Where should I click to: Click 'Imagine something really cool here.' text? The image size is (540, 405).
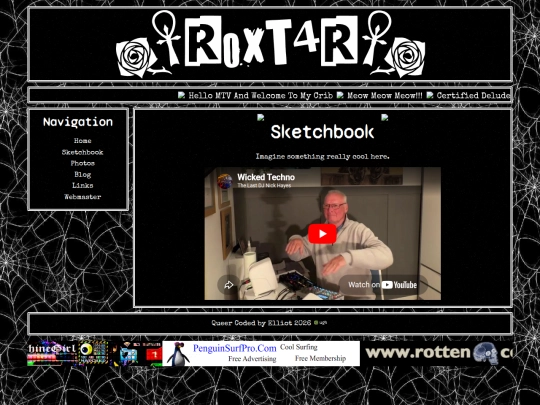(x=322, y=156)
